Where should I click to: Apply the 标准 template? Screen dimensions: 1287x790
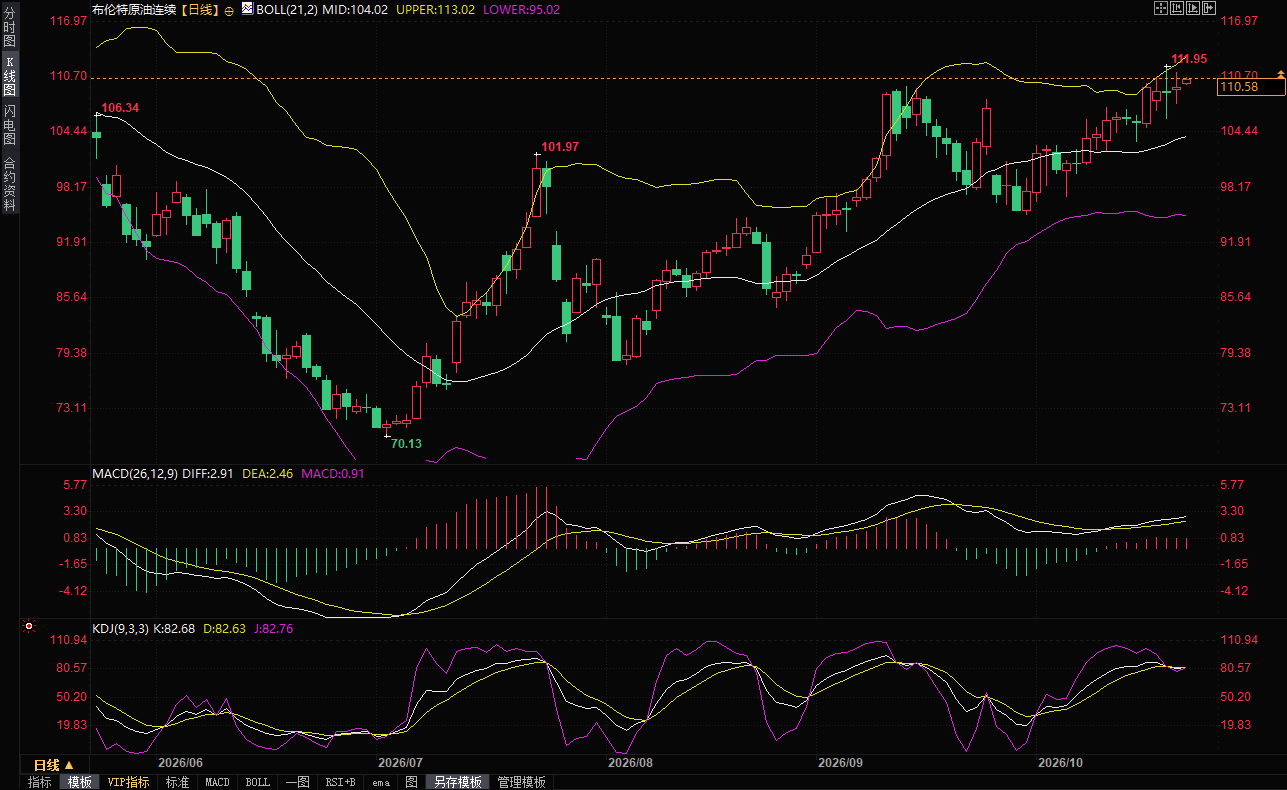pos(178,782)
